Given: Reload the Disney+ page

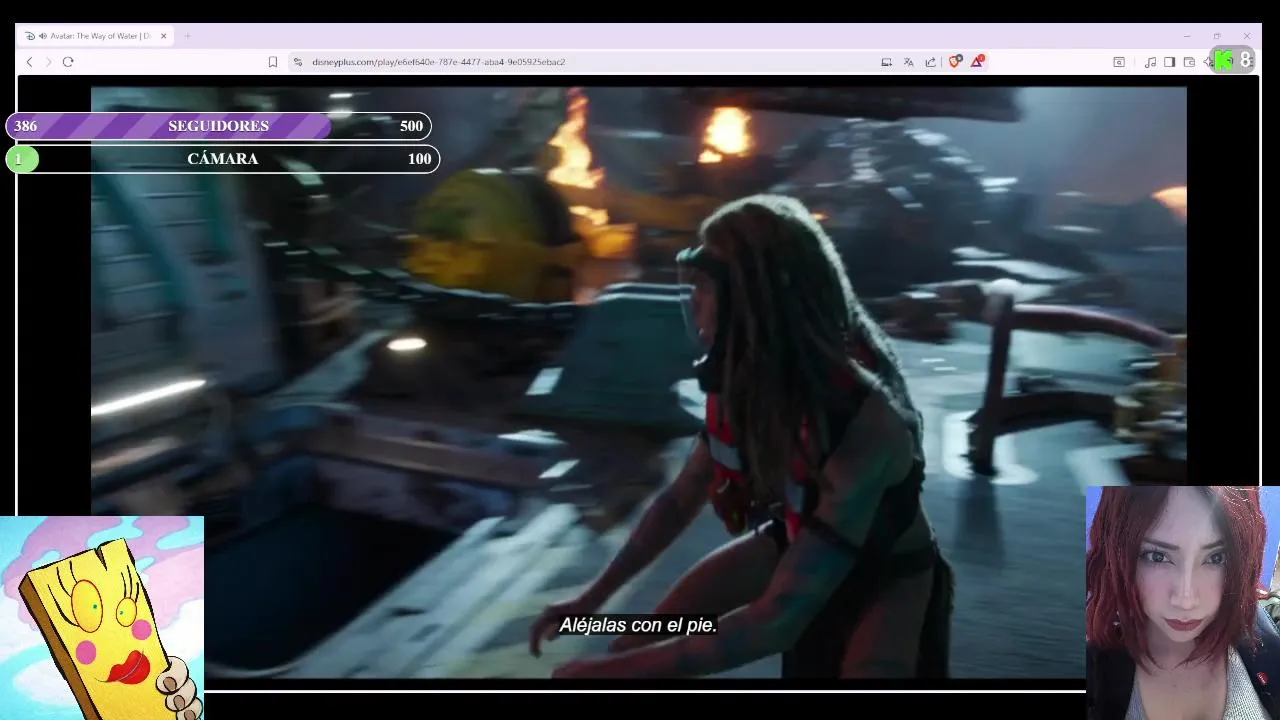Looking at the screenshot, I should [x=68, y=62].
